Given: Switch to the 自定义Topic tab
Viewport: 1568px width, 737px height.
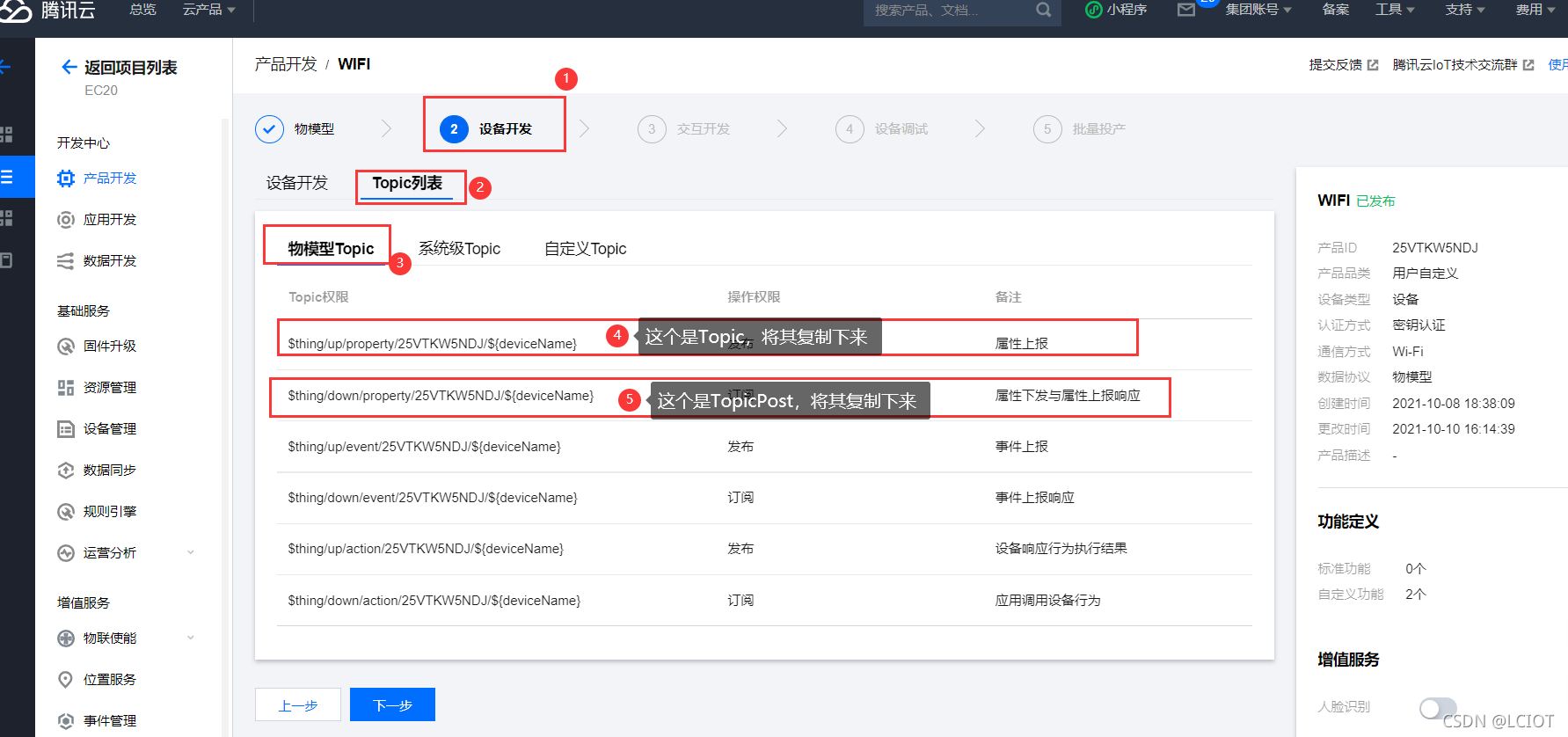Looking at the screenshot, I should [x=586, y=249].
